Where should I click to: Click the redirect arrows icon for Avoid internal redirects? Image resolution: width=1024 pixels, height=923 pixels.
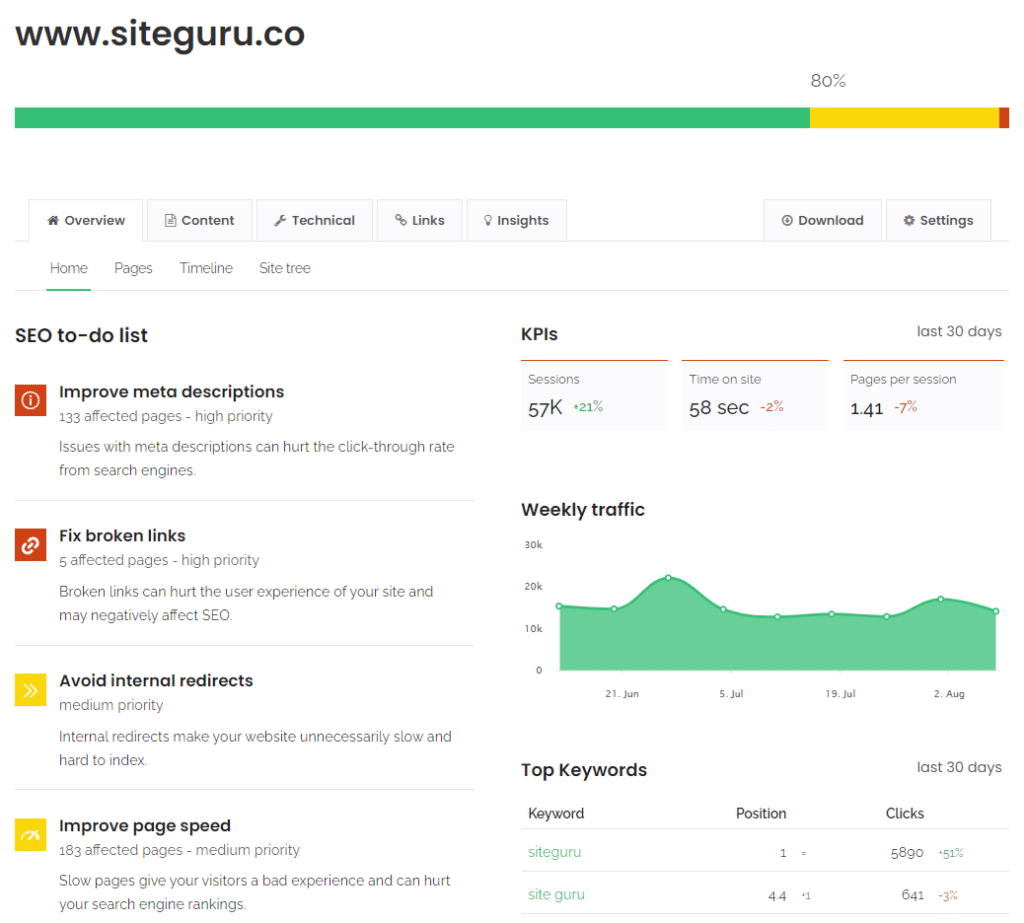(x=30, y=689)
